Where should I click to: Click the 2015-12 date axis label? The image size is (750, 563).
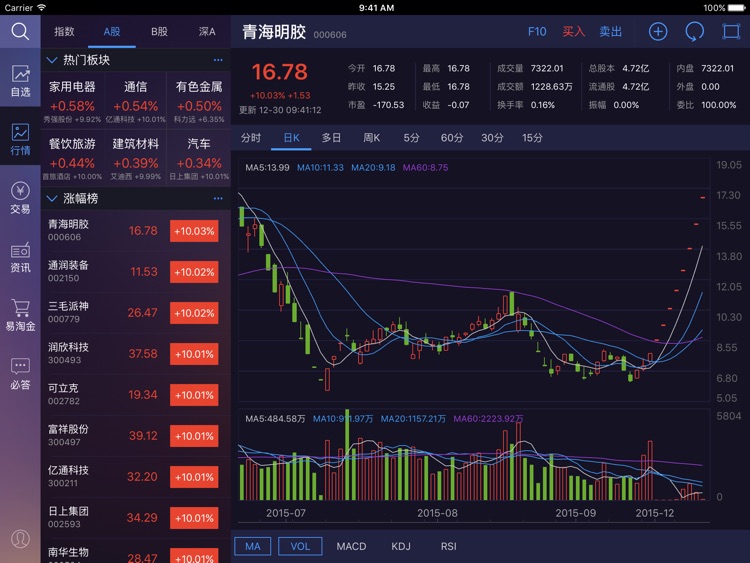[655, 513]
